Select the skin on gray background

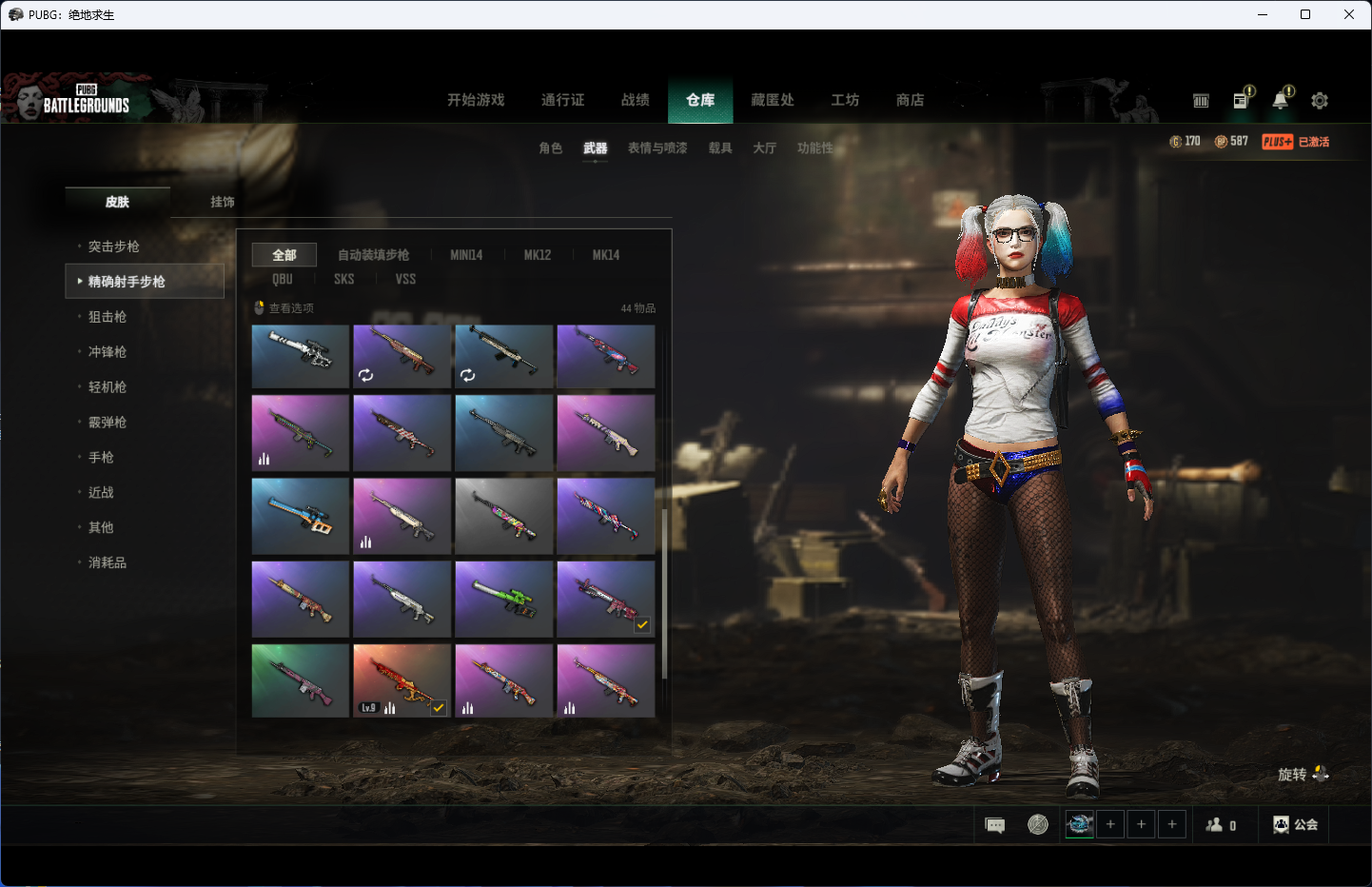pyautogui.click(x=504, y=516)
